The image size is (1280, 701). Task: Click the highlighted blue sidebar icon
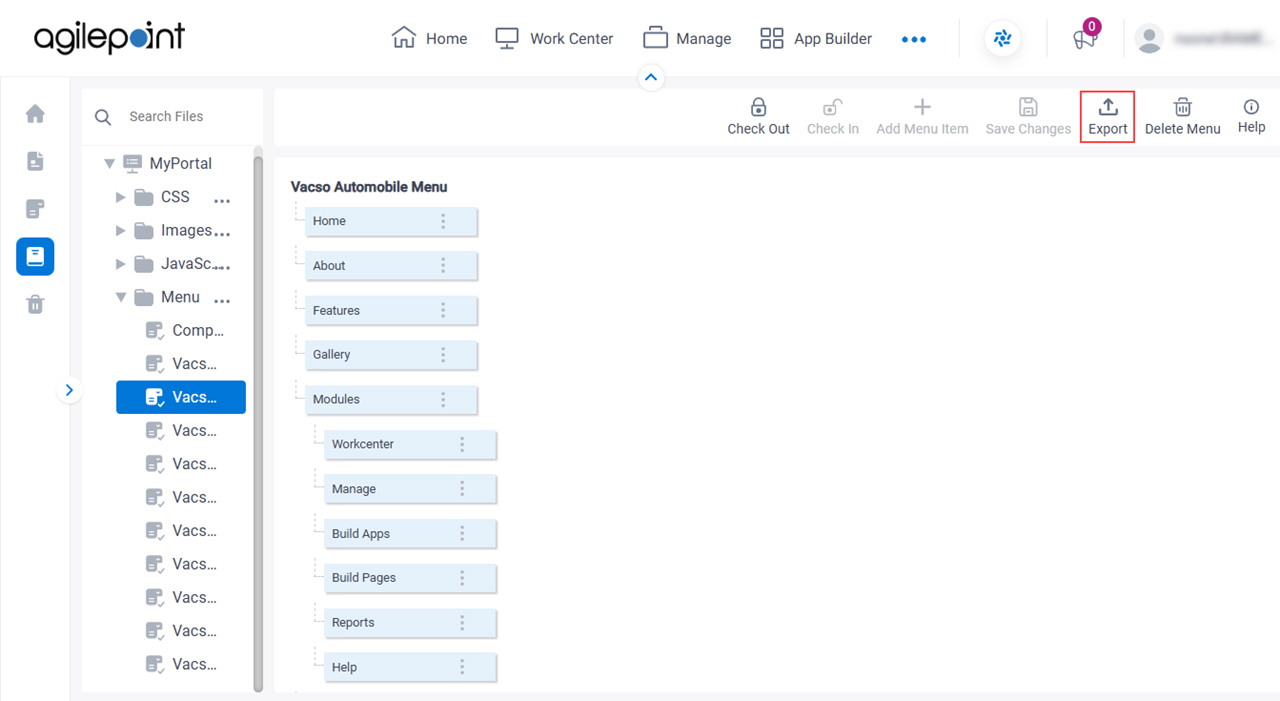pos(35,257)
